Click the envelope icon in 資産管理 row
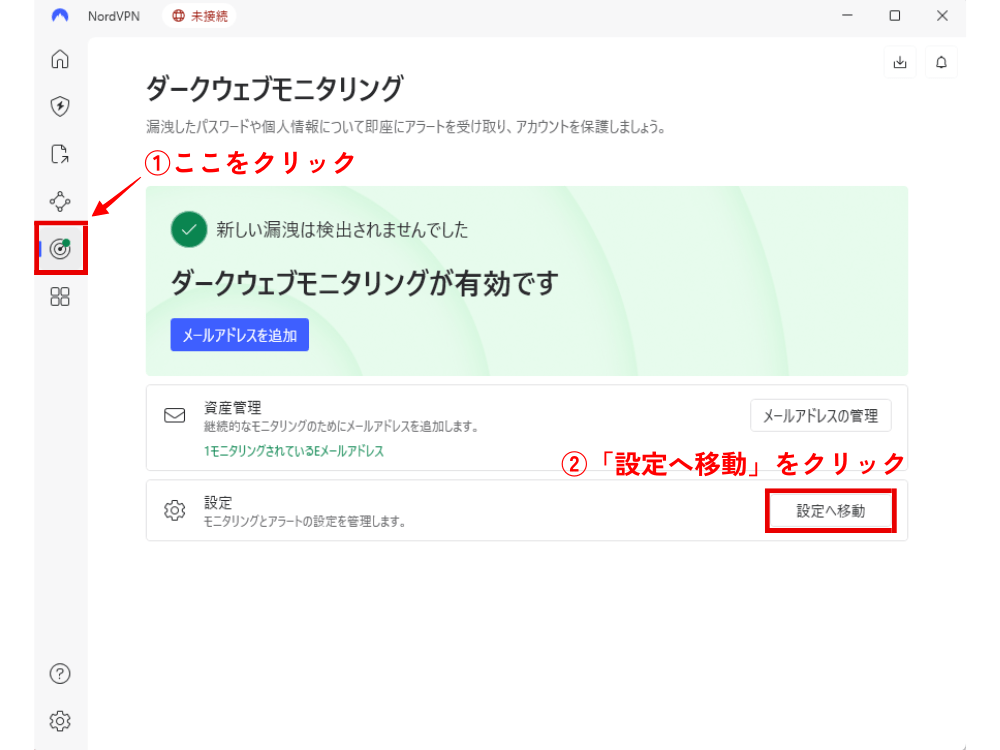Screen dimensions: 1000x750 pos(175,415)
